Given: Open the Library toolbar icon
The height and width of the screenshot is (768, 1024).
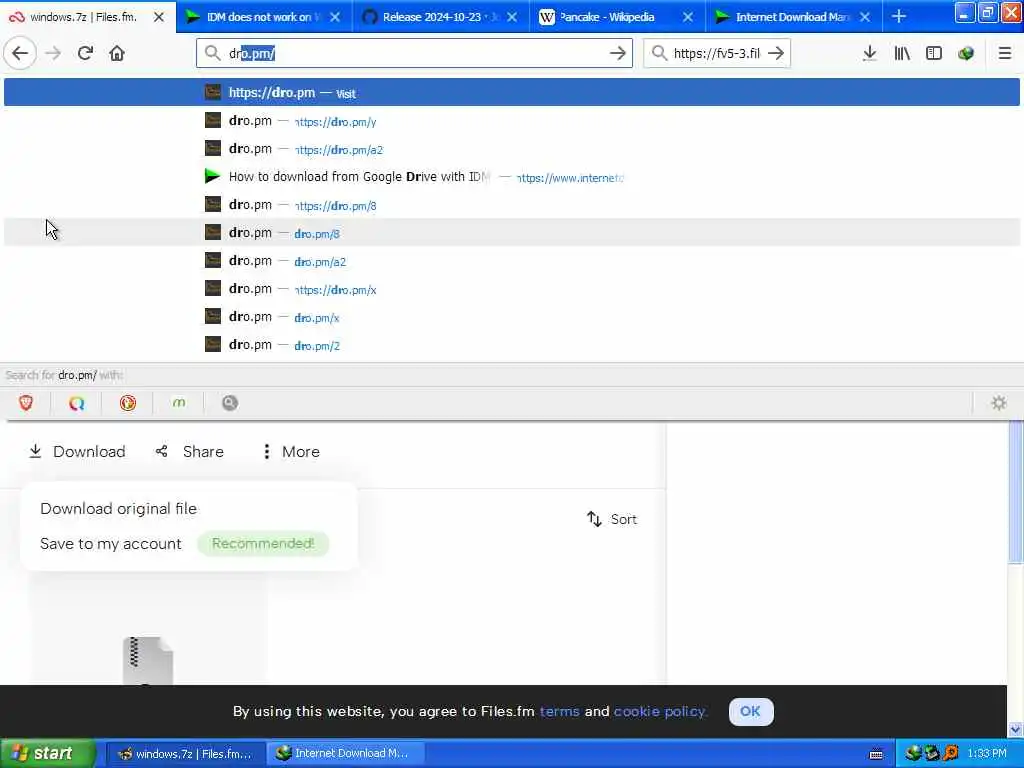Looking at the screenshot, I should [x=902, y=54].
